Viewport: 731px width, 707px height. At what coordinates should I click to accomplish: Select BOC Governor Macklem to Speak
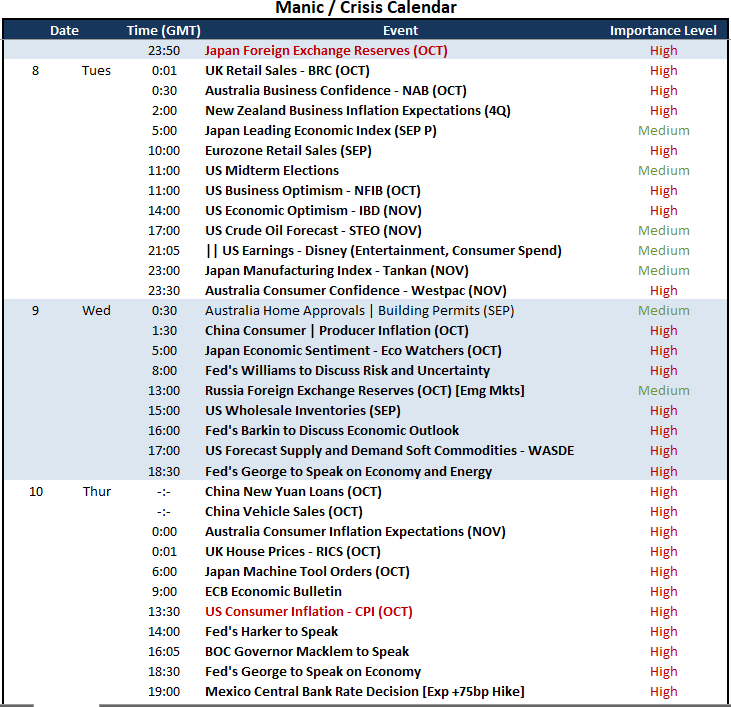[x=307, y=652]
